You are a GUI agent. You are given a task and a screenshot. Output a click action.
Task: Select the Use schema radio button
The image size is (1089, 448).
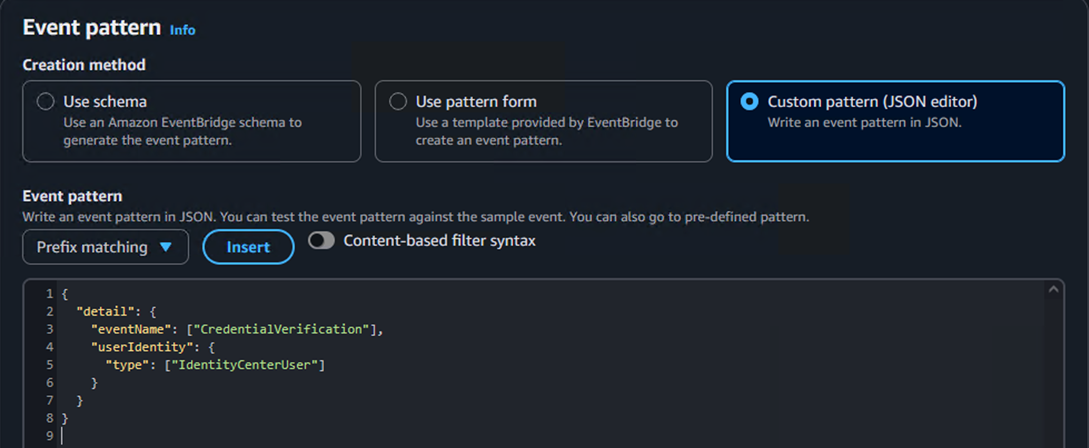point(45,102)
